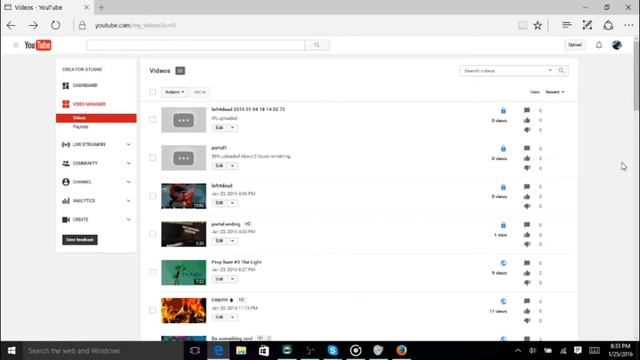Open the portal ending video title

pyautogui.click(x=226, y=224)
